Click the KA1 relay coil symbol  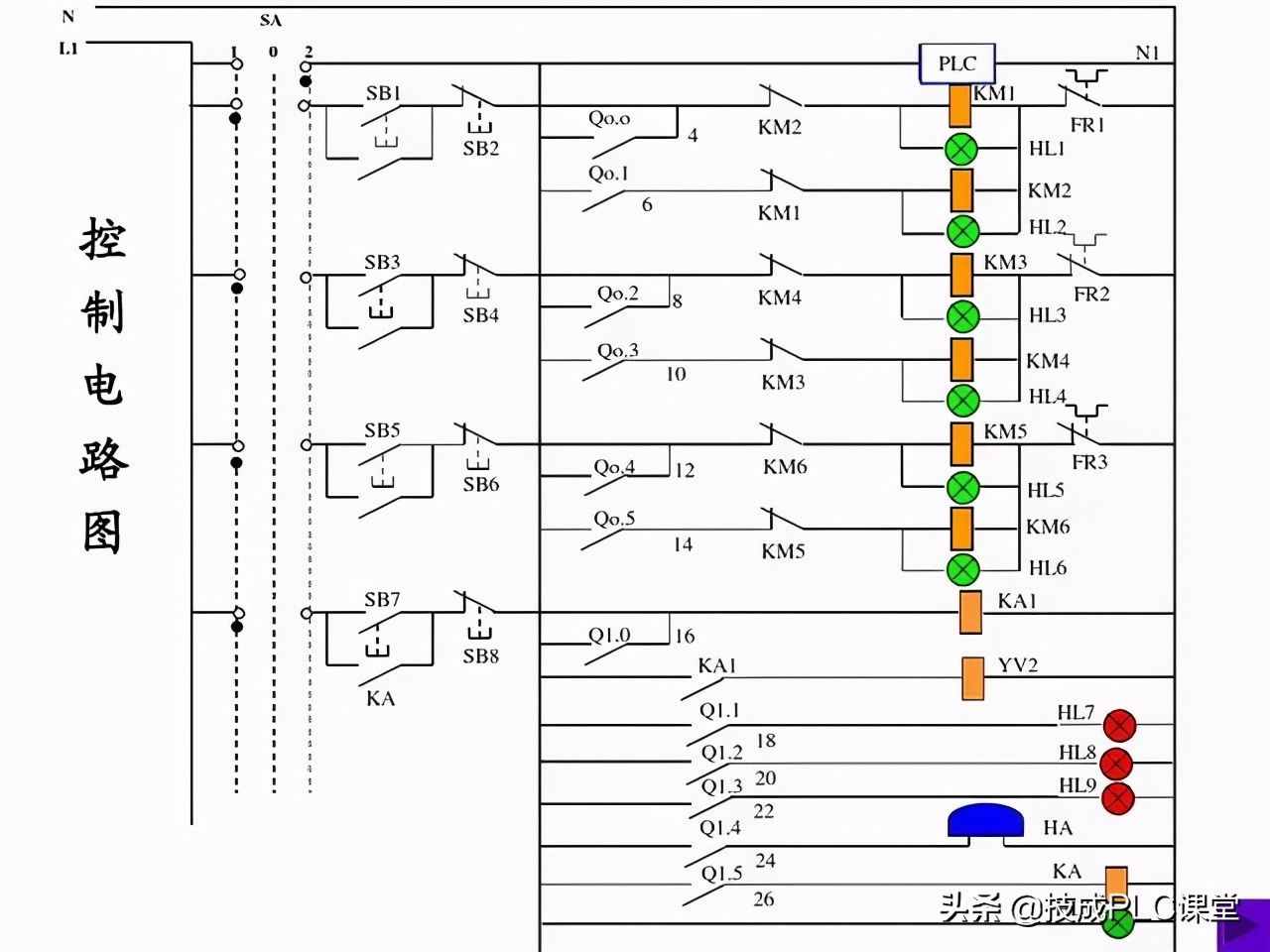click(970, 612)
